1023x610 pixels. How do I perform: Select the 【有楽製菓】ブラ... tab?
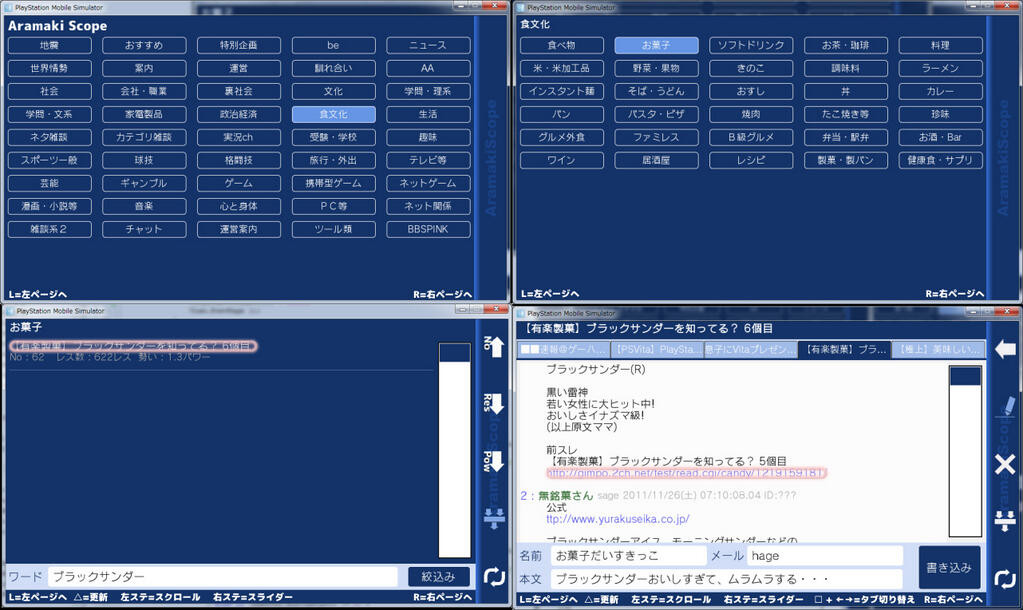point(845,350)
